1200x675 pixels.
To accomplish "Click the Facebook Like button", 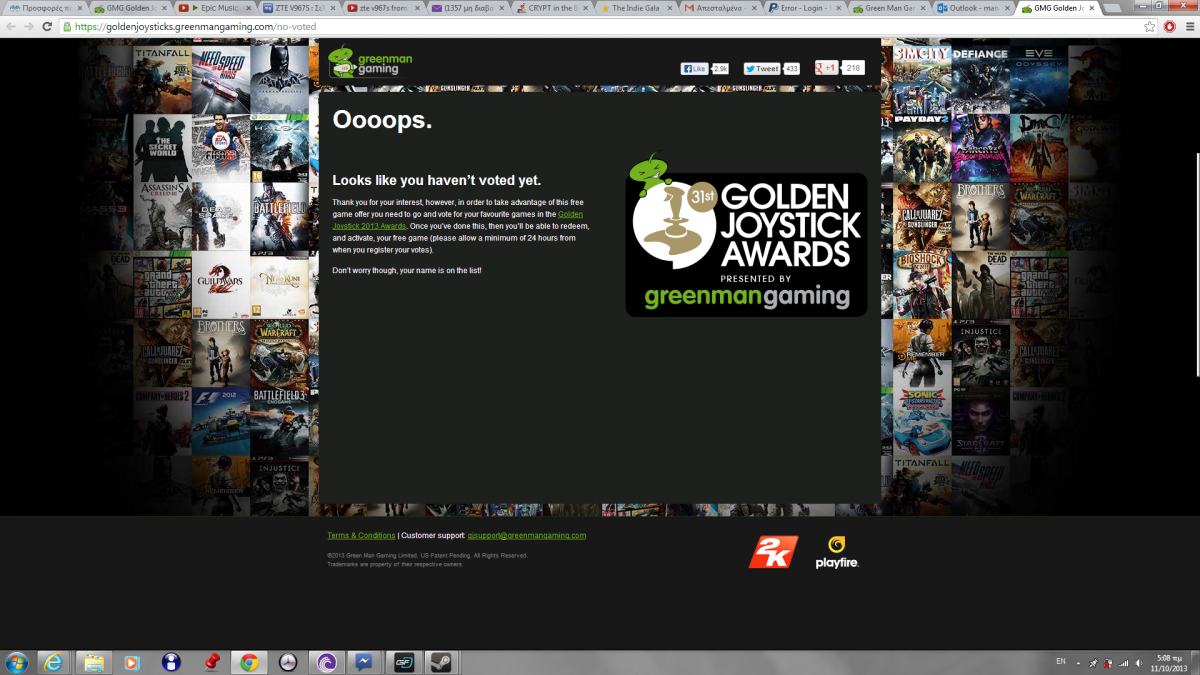I will pyautogui.click(x=694, y=69).
